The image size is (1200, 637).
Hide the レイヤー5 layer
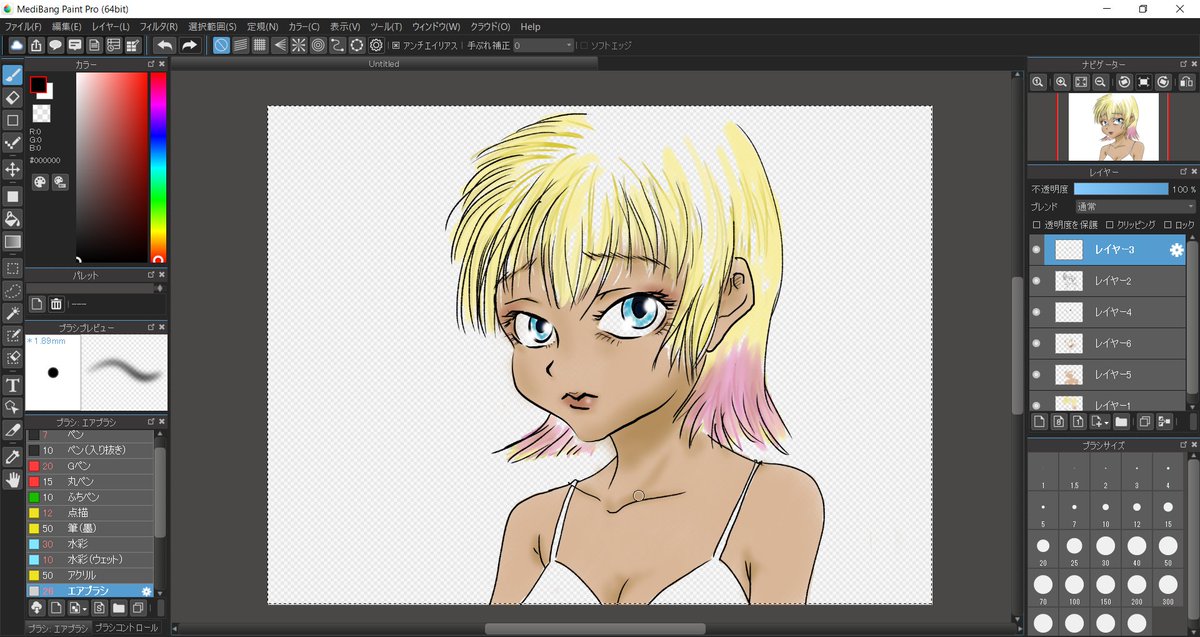[1036, 374]
